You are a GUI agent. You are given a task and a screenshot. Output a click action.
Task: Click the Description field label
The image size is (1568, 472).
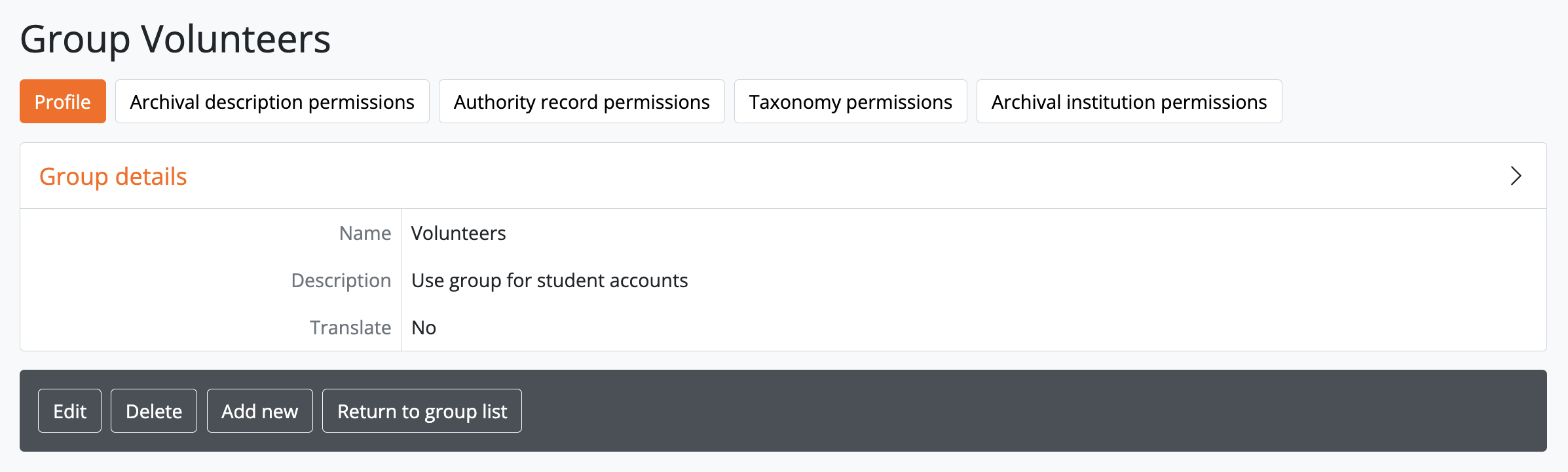coord(341,281)
